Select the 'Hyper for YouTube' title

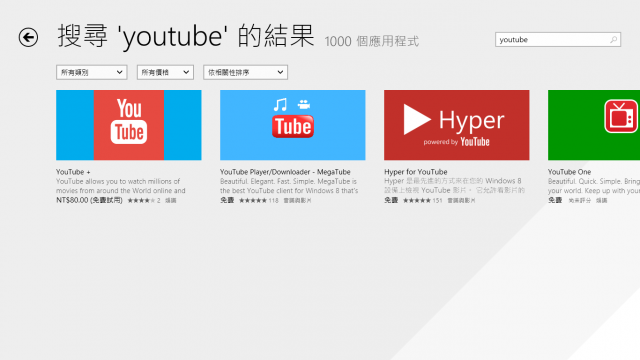[x=416, y=172]
